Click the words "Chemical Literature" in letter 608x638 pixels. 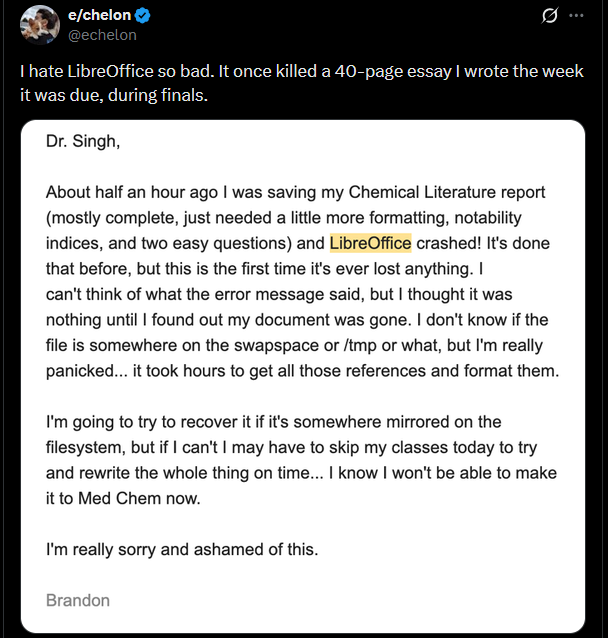point(422,192)
